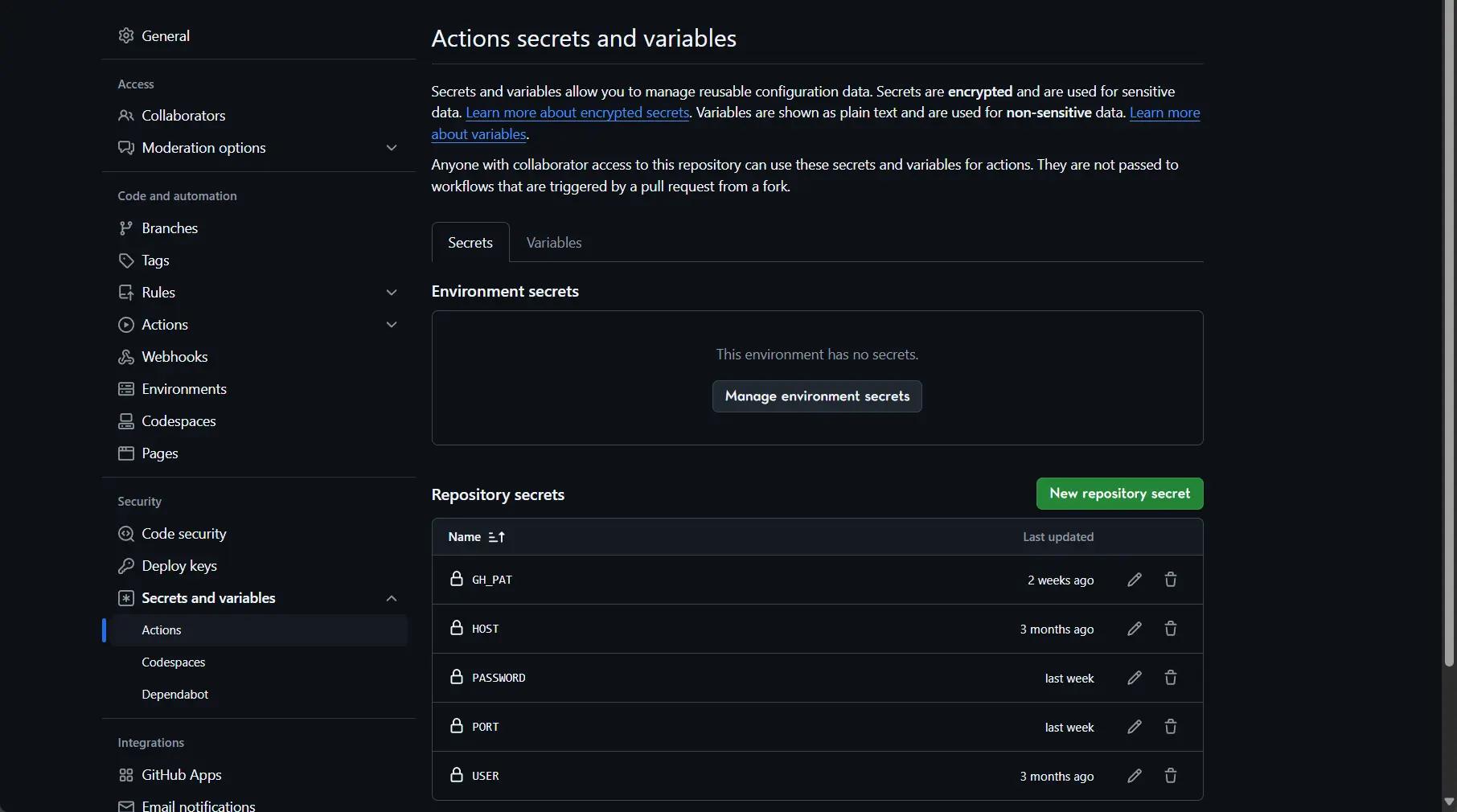Screen dimensions: 1457x812
Task: Edit the PASSWORD secret pencil icon
Action: coord(1134,678)
